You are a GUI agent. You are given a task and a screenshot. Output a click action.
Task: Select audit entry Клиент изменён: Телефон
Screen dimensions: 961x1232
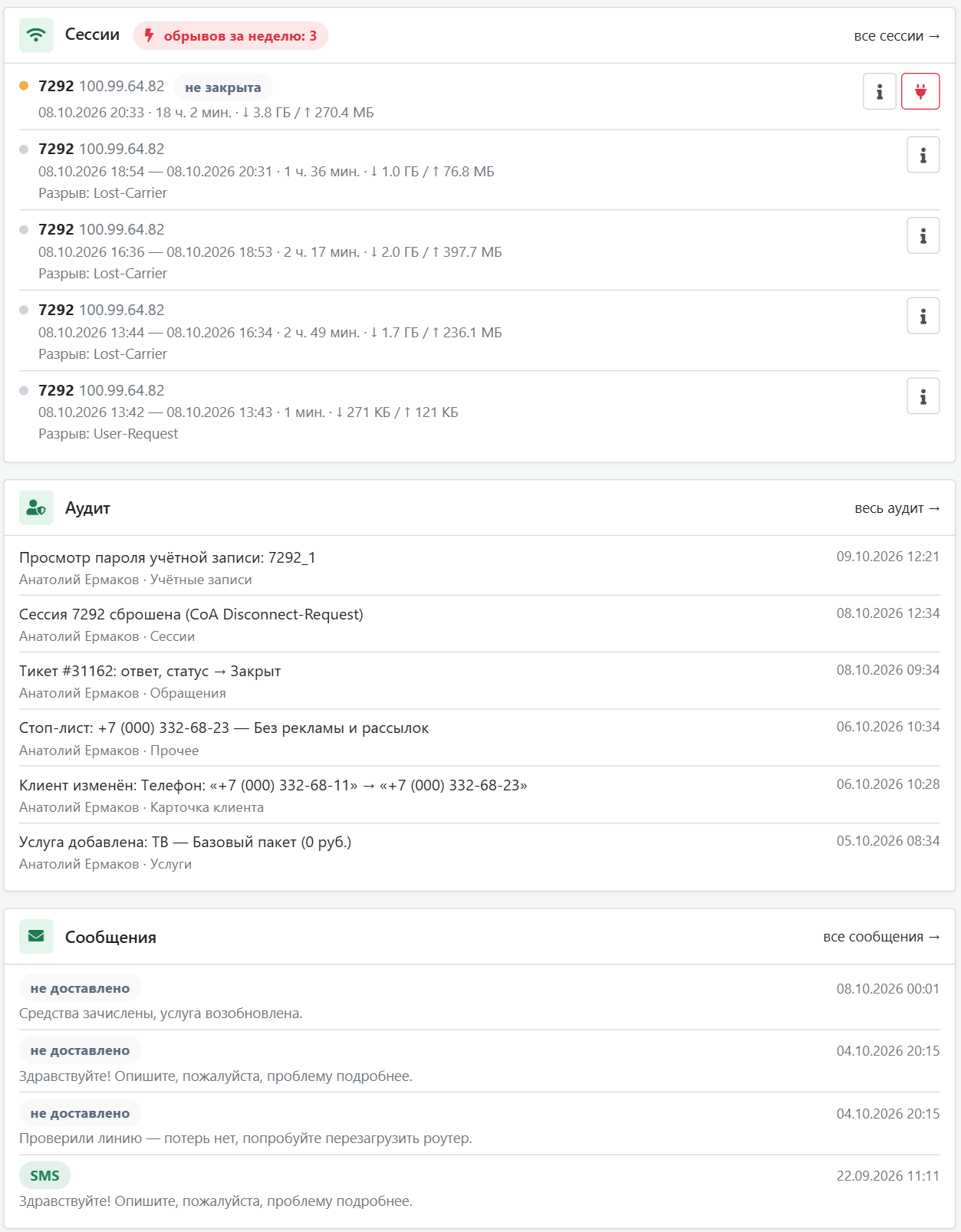479,795
